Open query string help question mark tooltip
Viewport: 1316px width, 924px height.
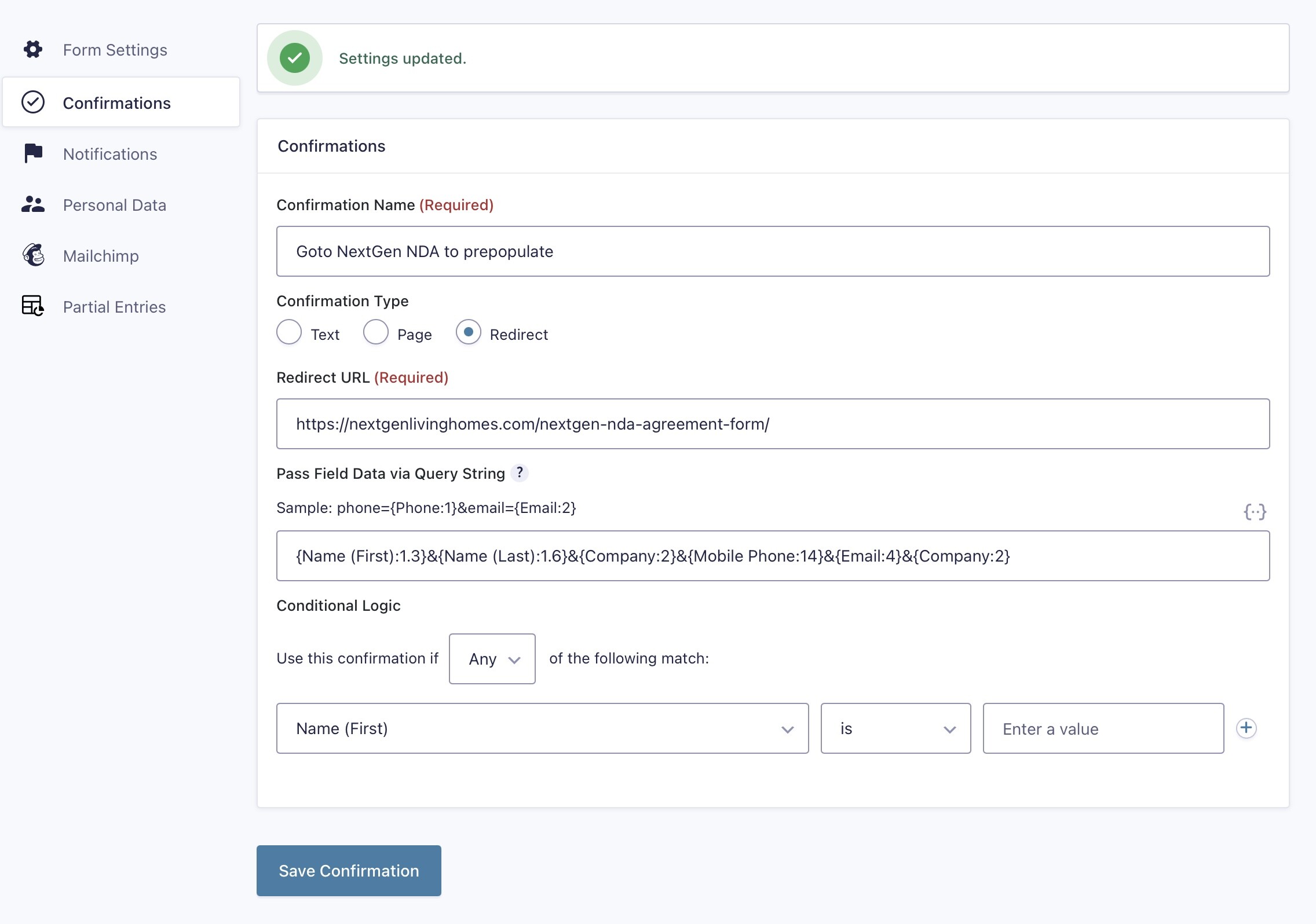[520, 473]
